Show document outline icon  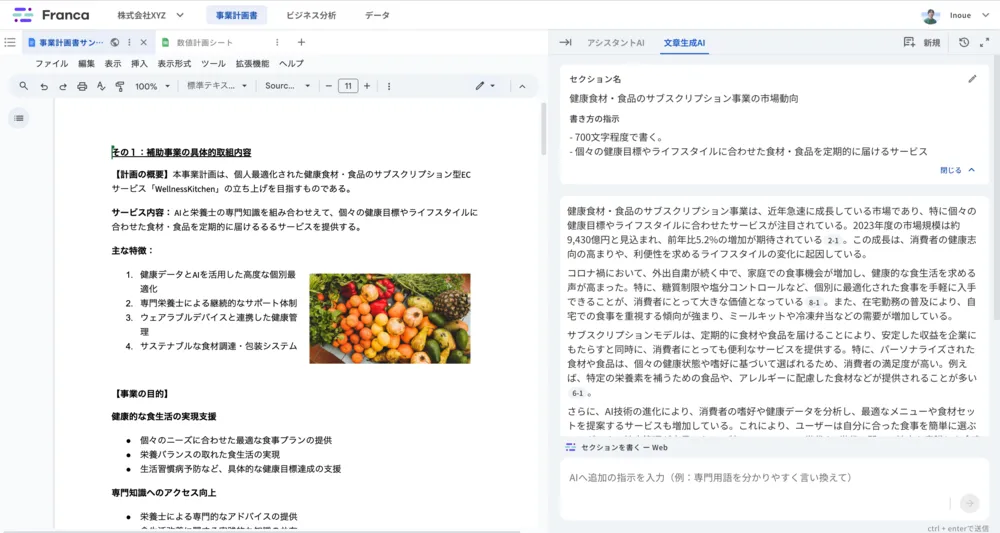[18, 118]
